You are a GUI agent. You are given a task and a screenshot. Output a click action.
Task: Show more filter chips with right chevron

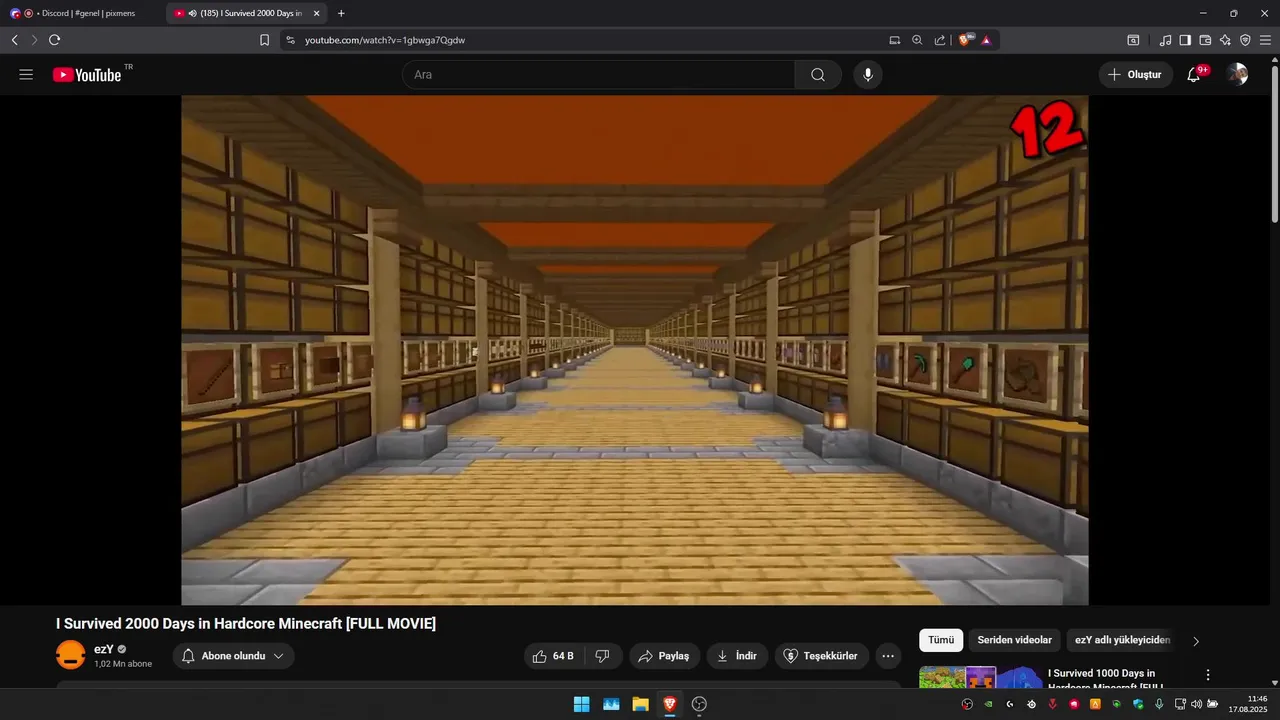[1196, 641]
